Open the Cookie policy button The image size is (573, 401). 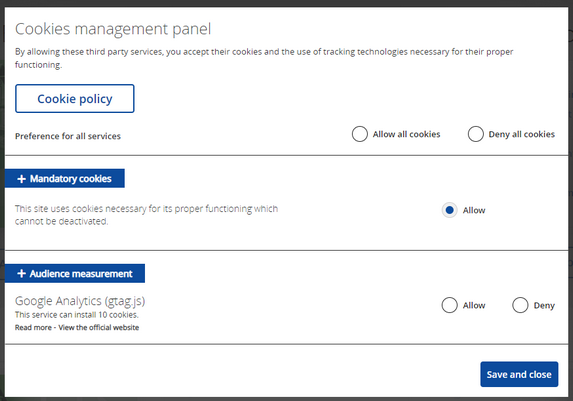tap(75, 98)
